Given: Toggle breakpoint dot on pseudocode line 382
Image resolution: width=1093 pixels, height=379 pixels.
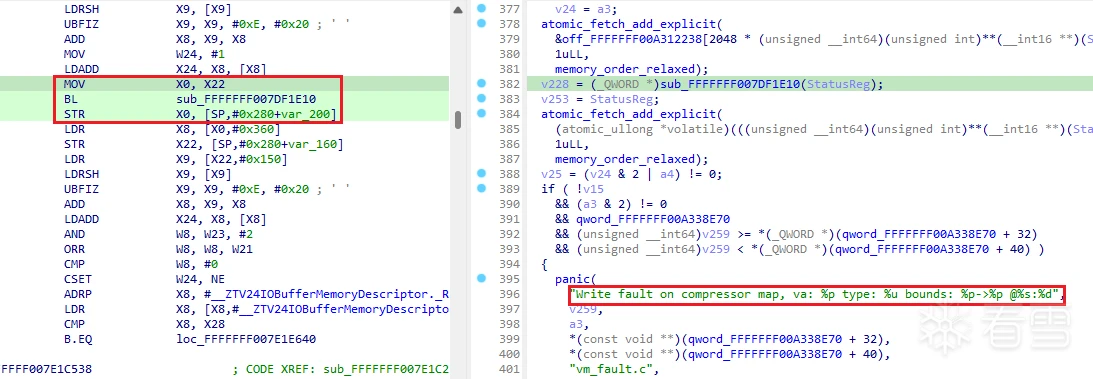Looking at the screenshot, I should click(481, 84).
